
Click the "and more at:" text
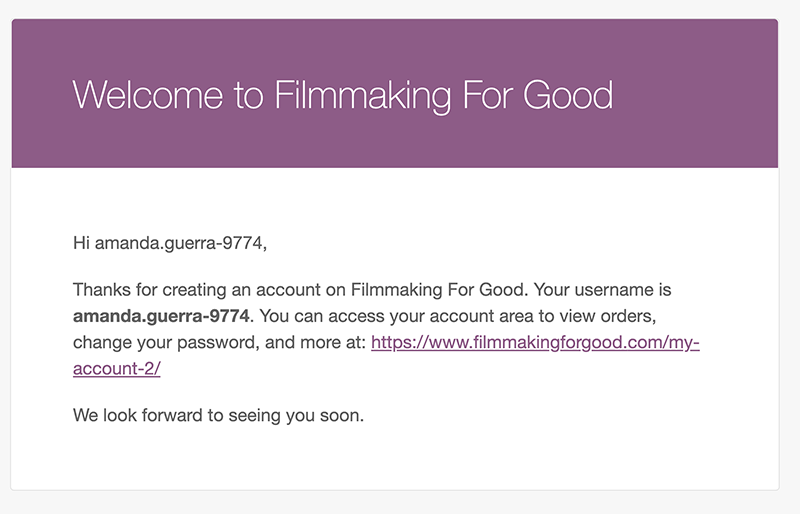click(x=316, y=342)
